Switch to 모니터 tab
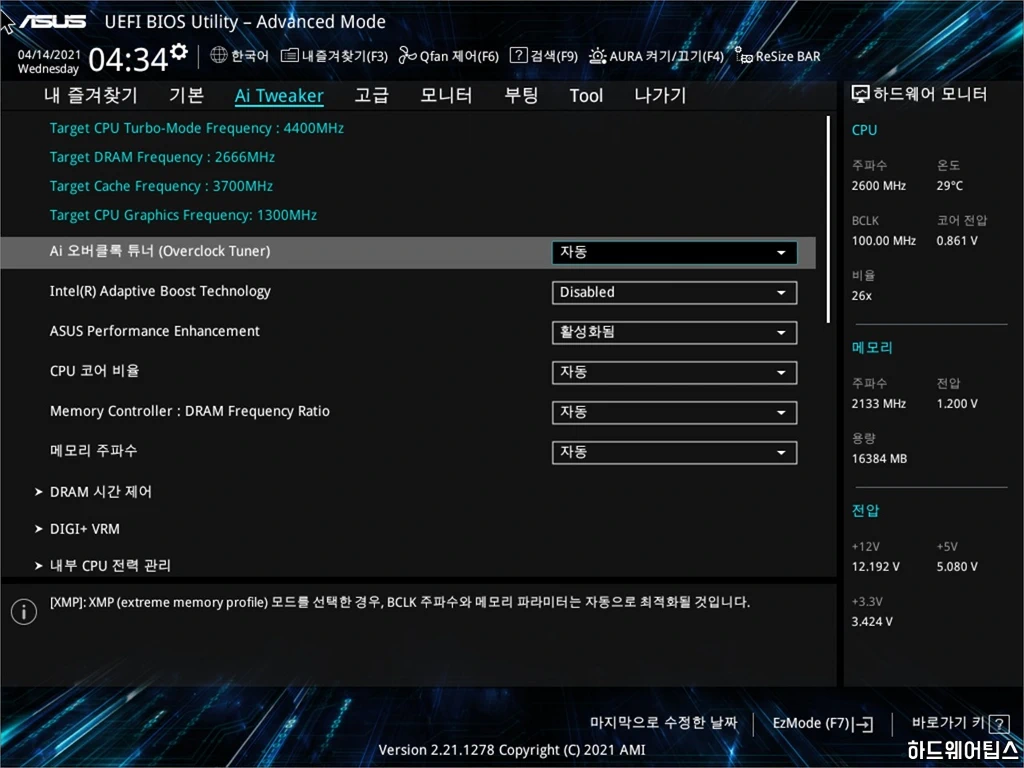Image resolution: width=1024 pixels, height=768 pixels. (446, 95)
